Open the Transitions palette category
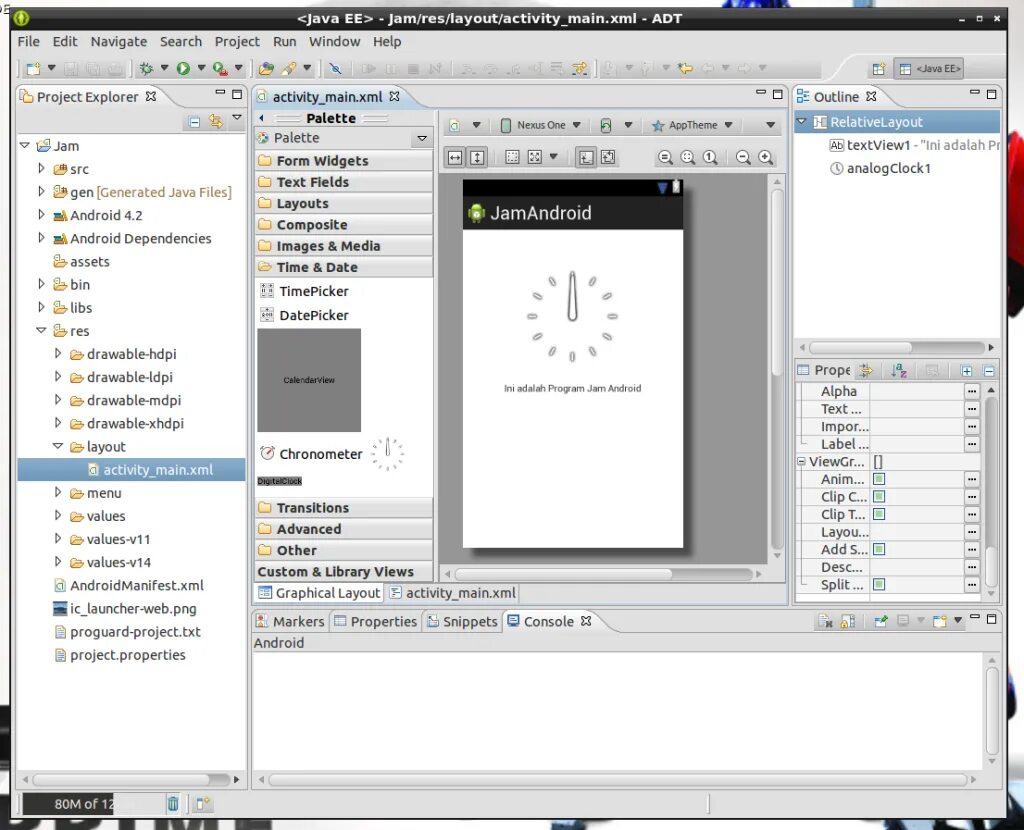The width and height of the screenshot is (1024, 830). pos(344,508)
